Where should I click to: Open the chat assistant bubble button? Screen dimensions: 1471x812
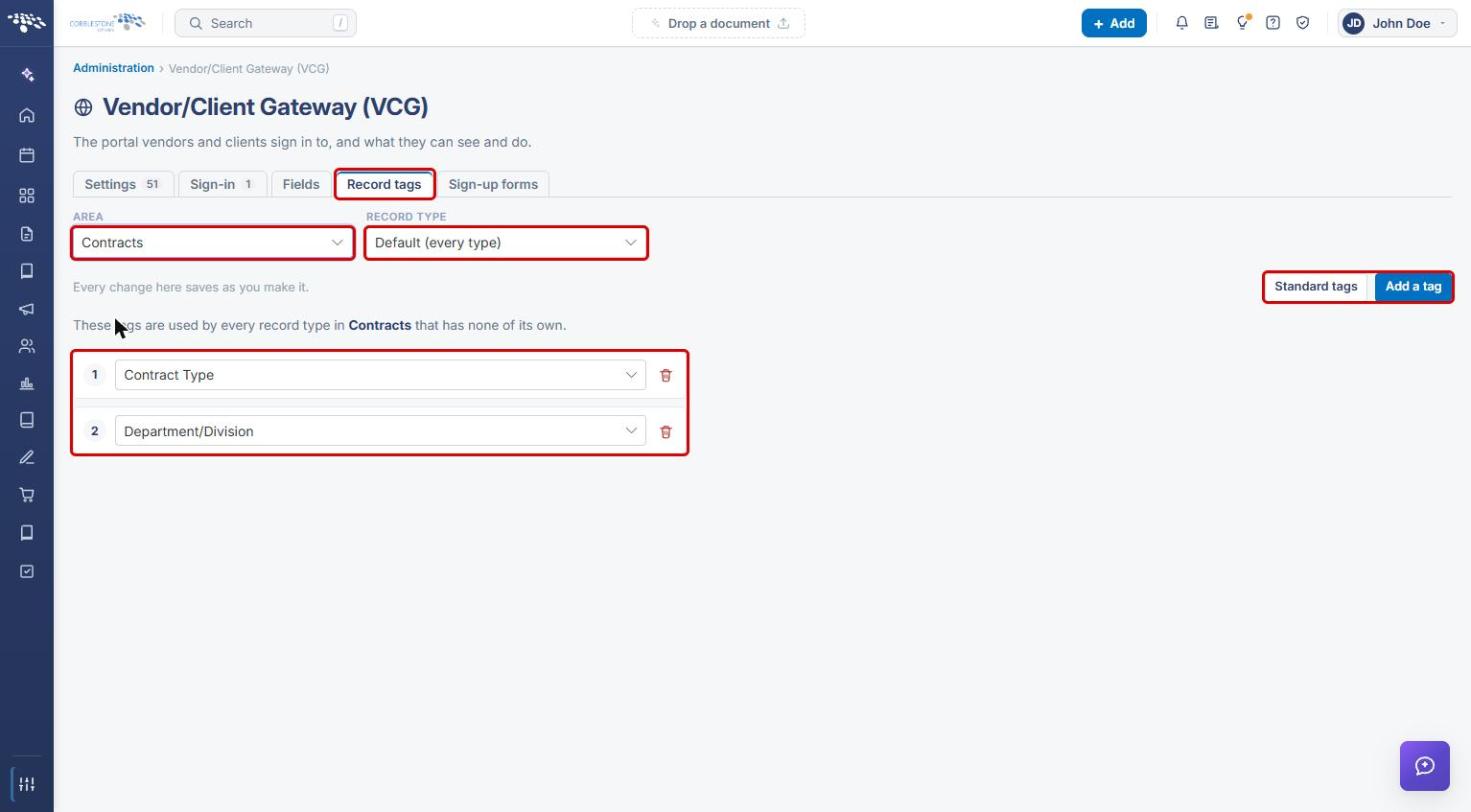point(1425,766)
